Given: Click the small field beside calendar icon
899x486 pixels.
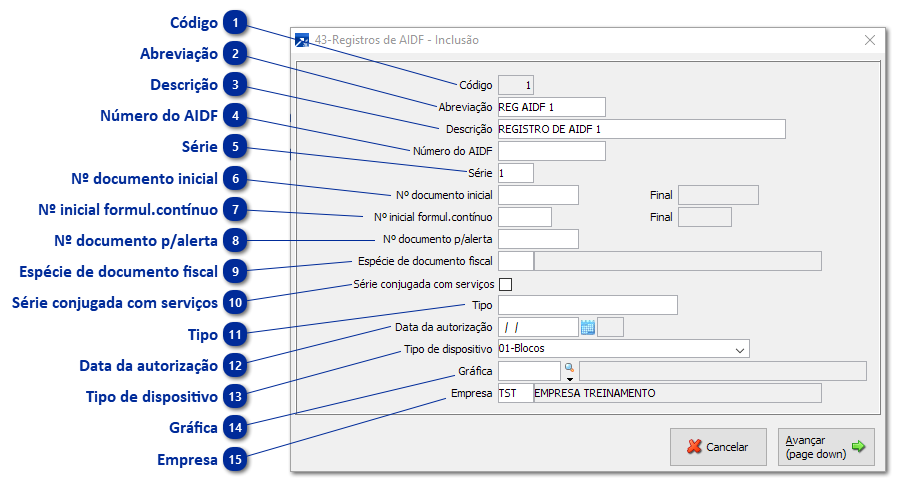Looking at the screenshot, I should click(610, 327).
